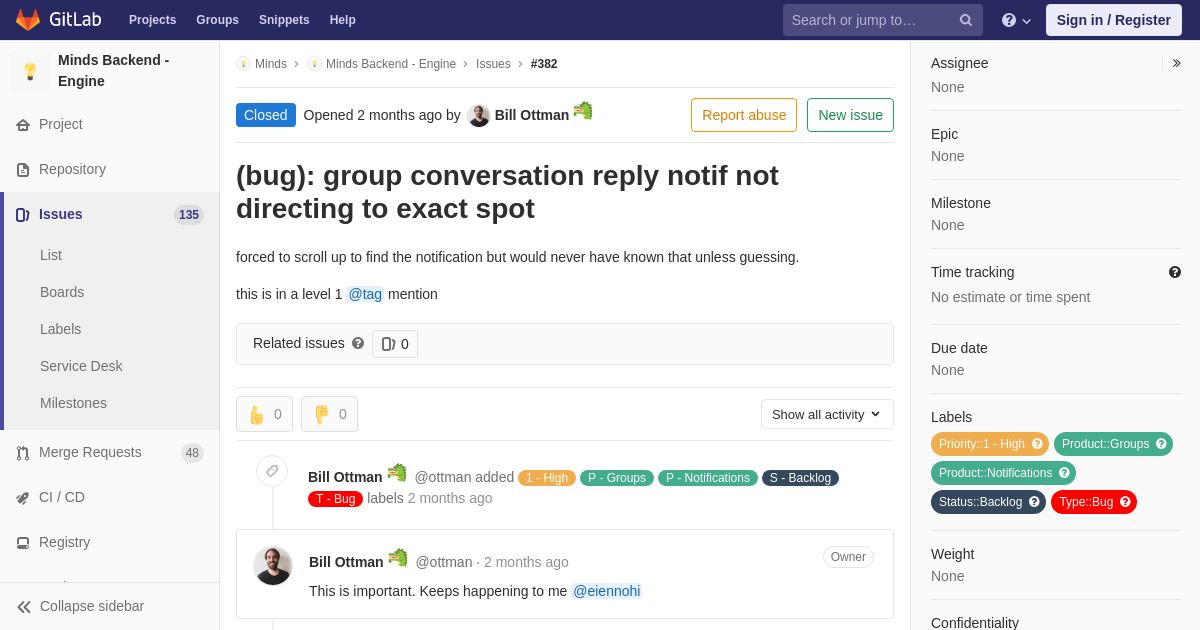This screenshot has width=1200, height=630.
Task: Click help icon on Product::Groups label
Action: tap(1161, 444)
